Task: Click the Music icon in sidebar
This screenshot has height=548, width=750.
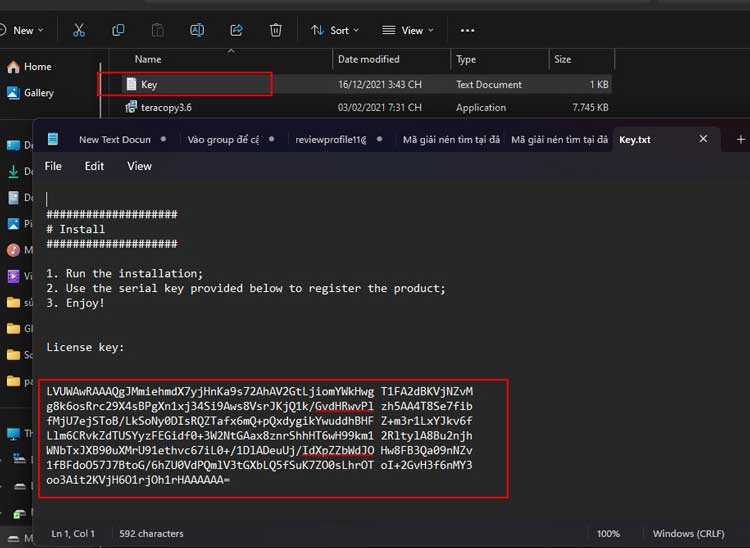Action: (x=13, y=250)
